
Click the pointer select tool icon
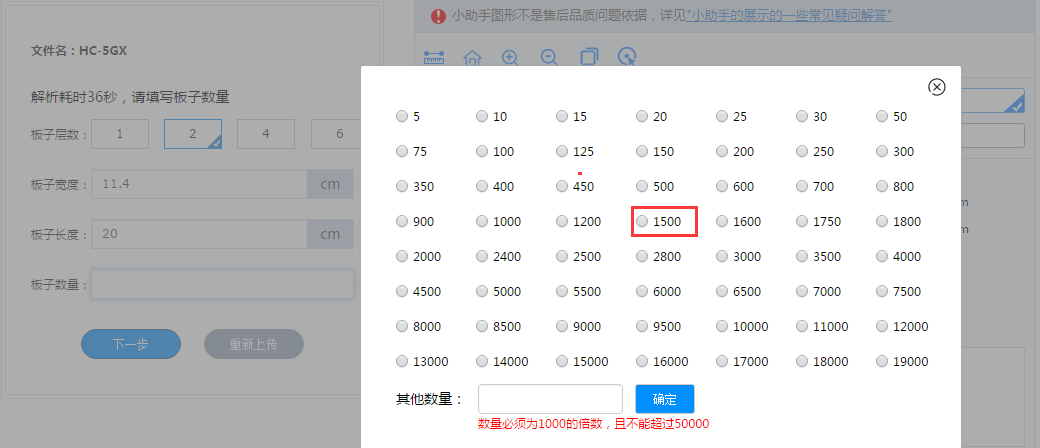pyautogui.click(x=627, y=57)
